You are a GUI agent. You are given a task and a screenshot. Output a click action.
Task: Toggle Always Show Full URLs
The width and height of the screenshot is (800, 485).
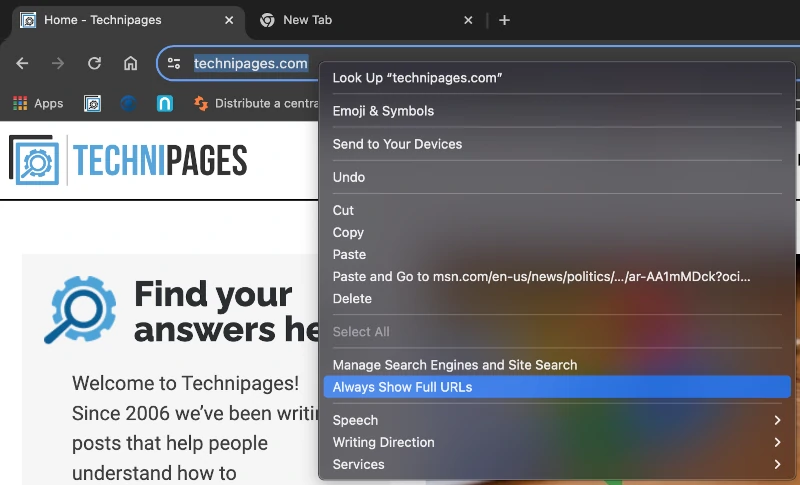tap(557, 387)
